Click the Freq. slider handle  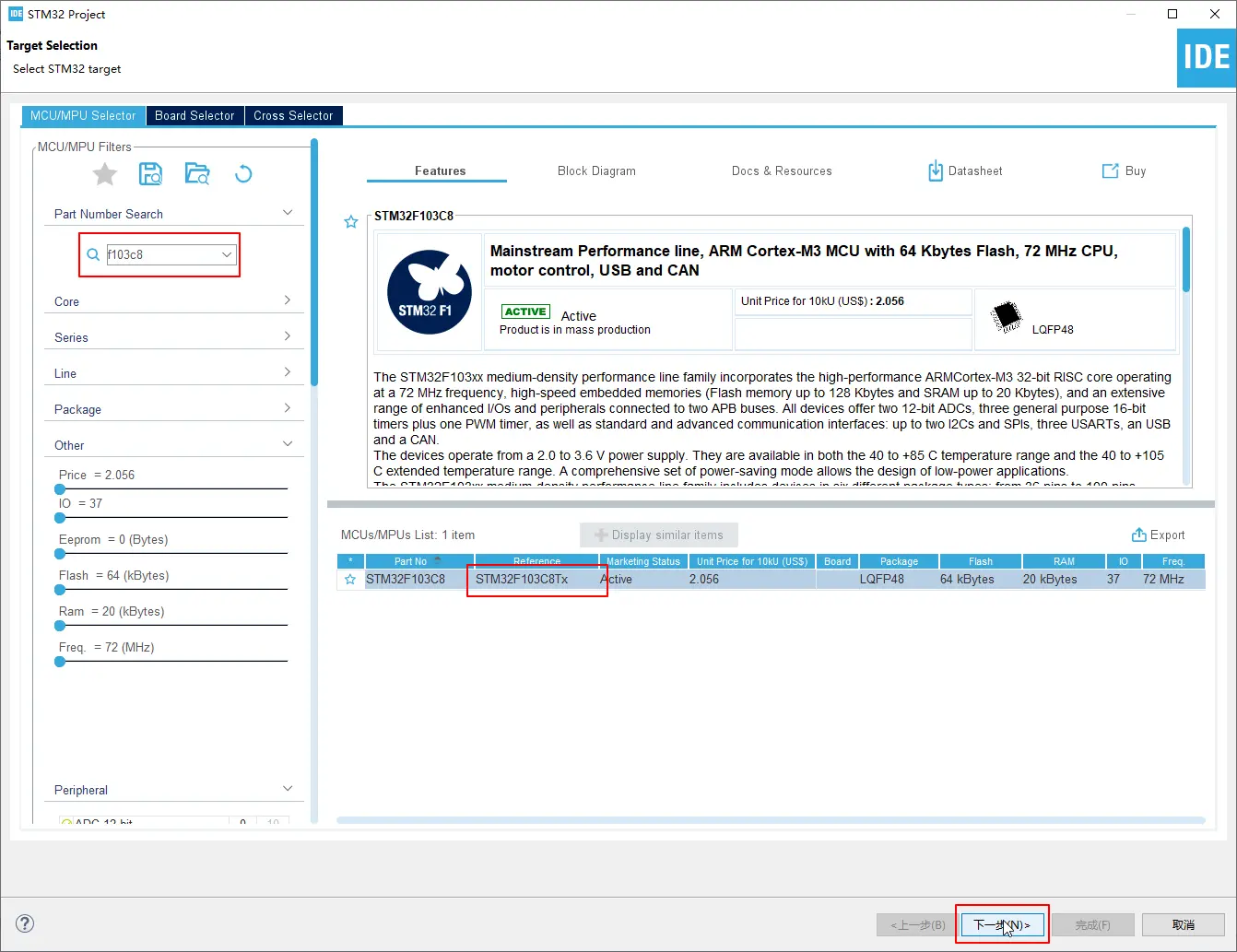[60, 662]
